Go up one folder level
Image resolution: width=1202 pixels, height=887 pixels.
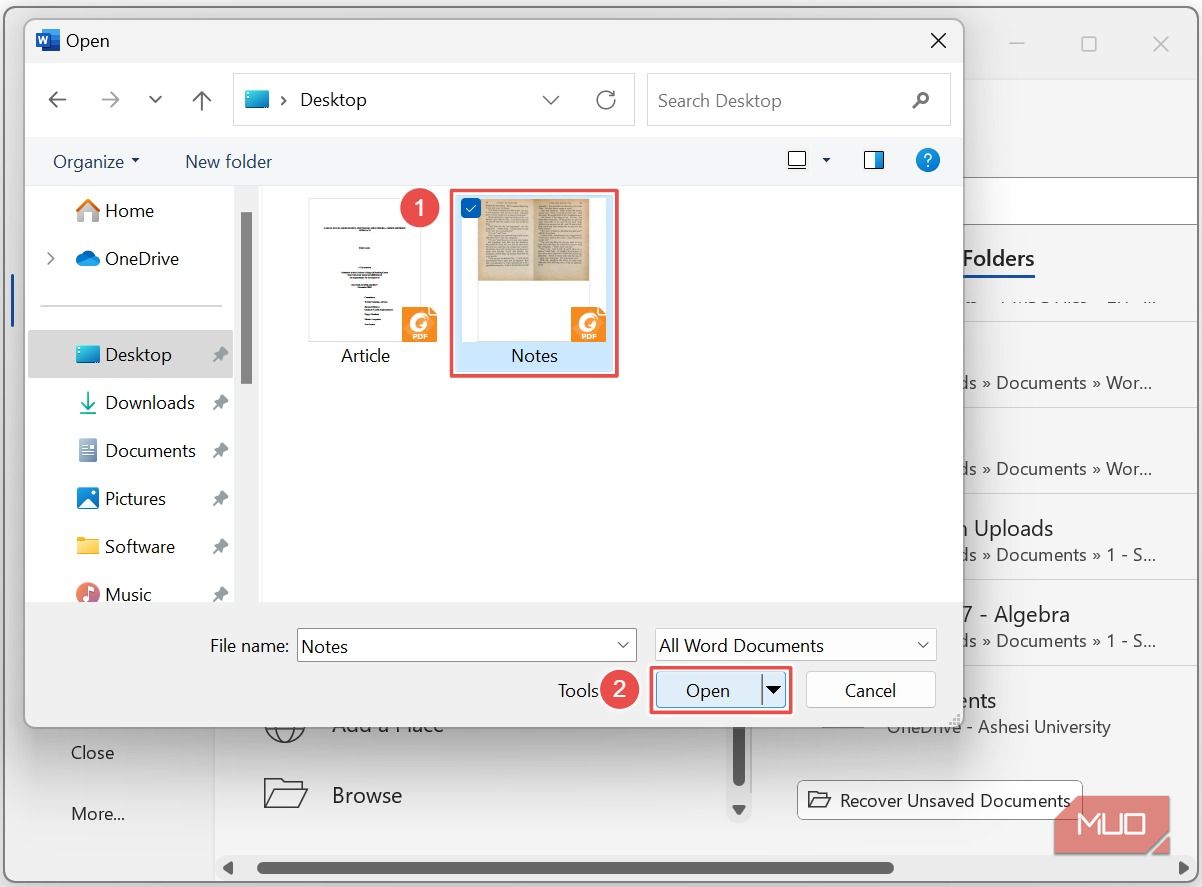202,100
